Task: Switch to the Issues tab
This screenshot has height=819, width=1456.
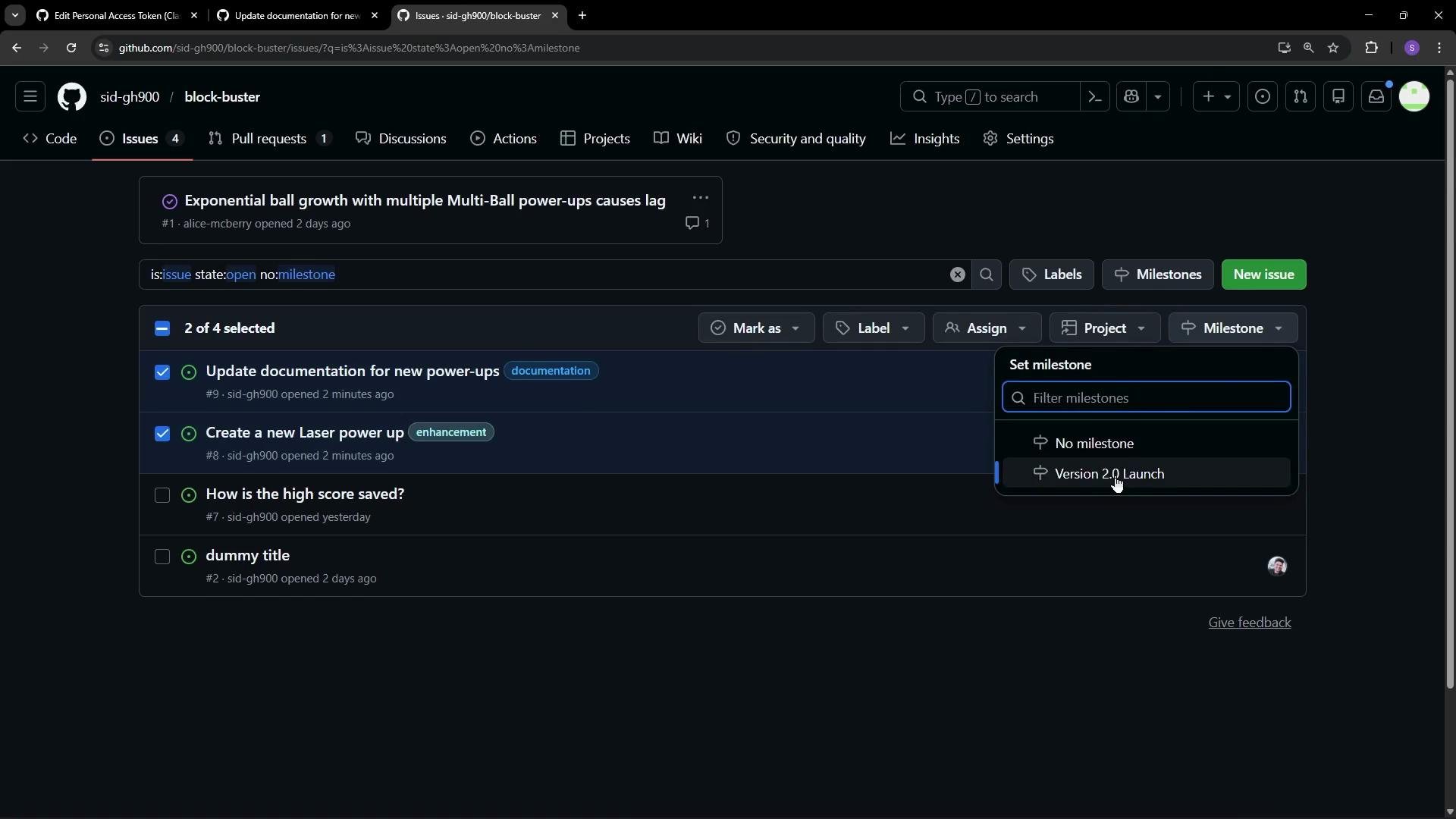Action: (142, 139)
